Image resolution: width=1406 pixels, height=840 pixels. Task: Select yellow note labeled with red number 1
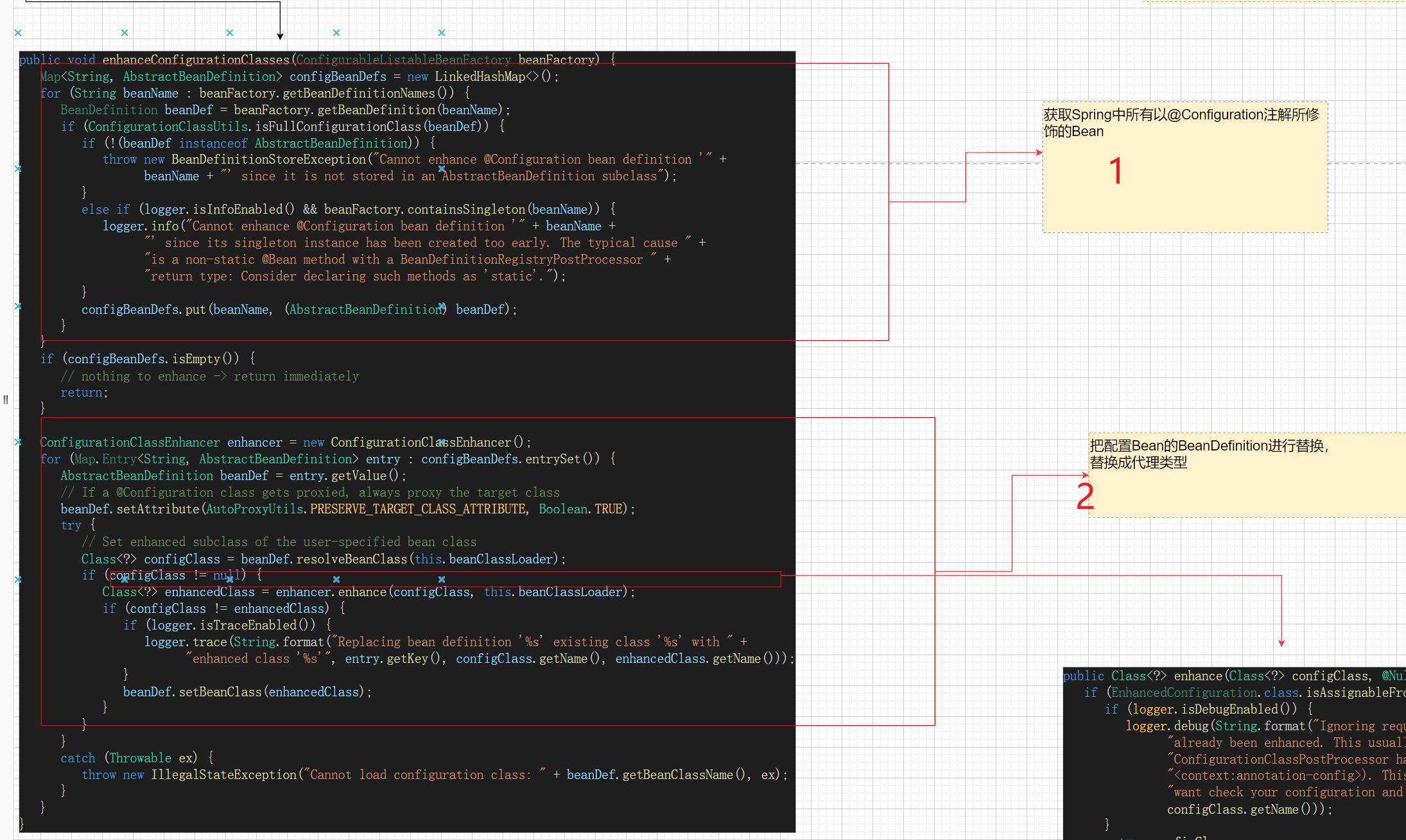click(x=1185, y=167)
